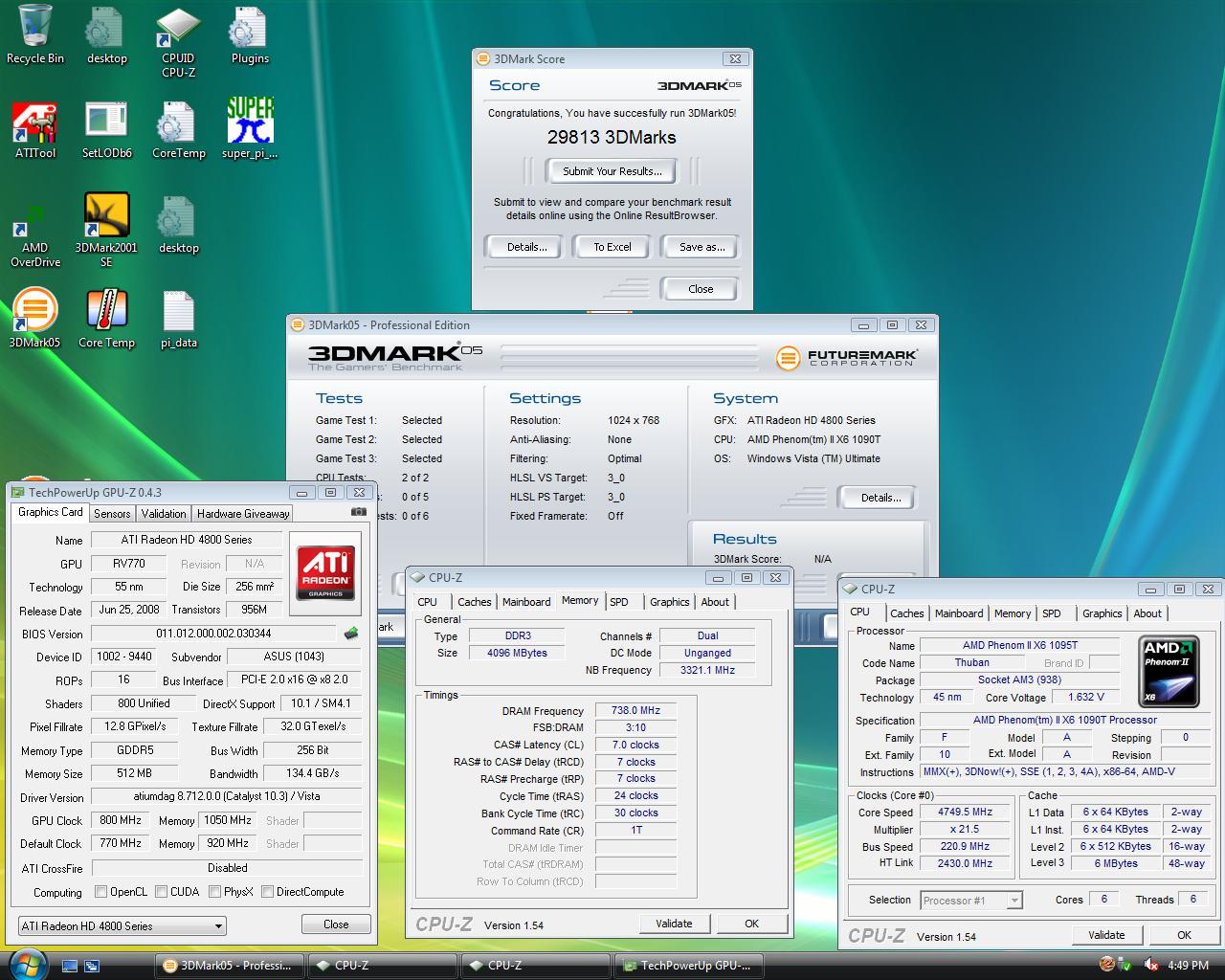Click the GPU Clock 800 MHz field
1225x980 pixels.
coord(121,820)
